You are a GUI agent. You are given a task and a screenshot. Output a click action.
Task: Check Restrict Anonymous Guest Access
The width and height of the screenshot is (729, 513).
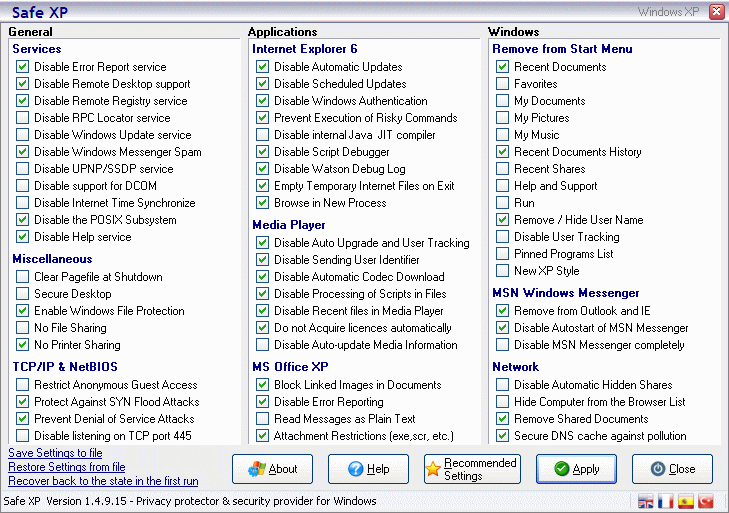click(x=22, y=385)
